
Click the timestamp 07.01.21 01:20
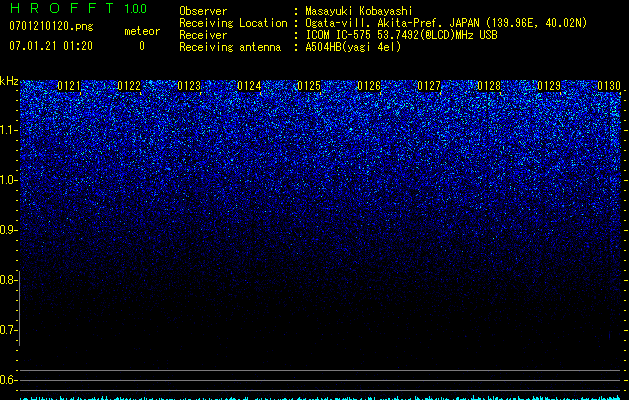click(x=51, y=46)
